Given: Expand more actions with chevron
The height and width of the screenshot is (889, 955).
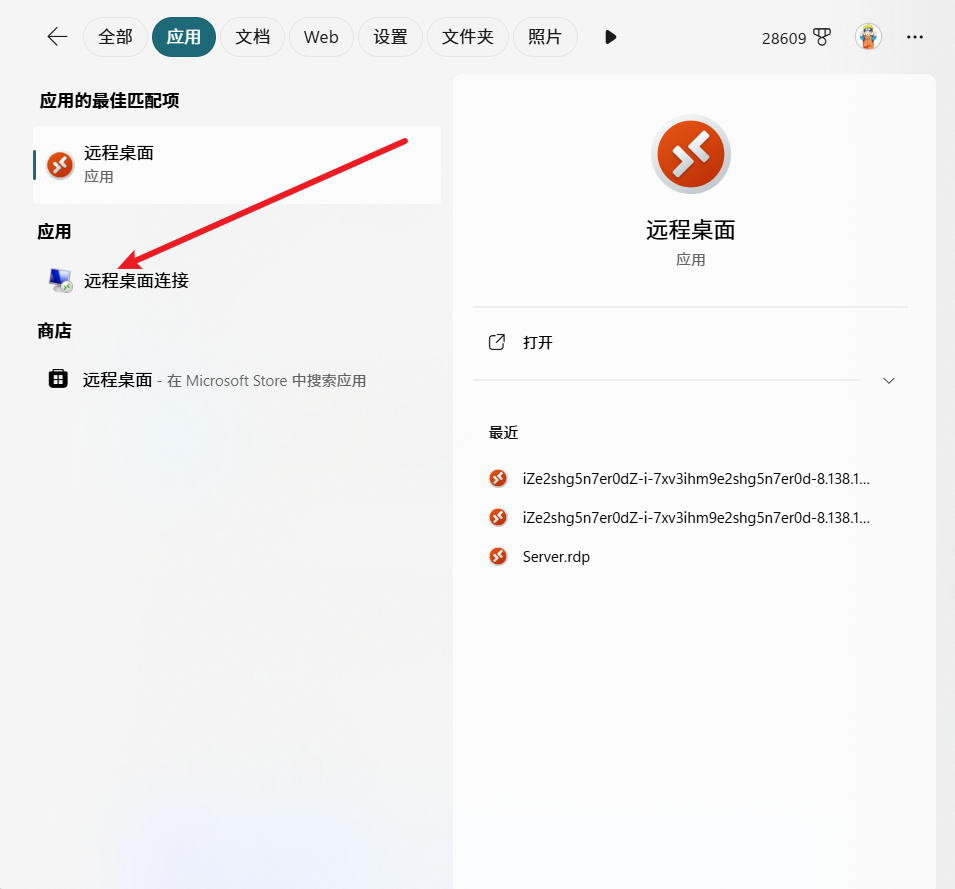Looking at the screenshot, I should pyautogui.click(x=889, y=381).
